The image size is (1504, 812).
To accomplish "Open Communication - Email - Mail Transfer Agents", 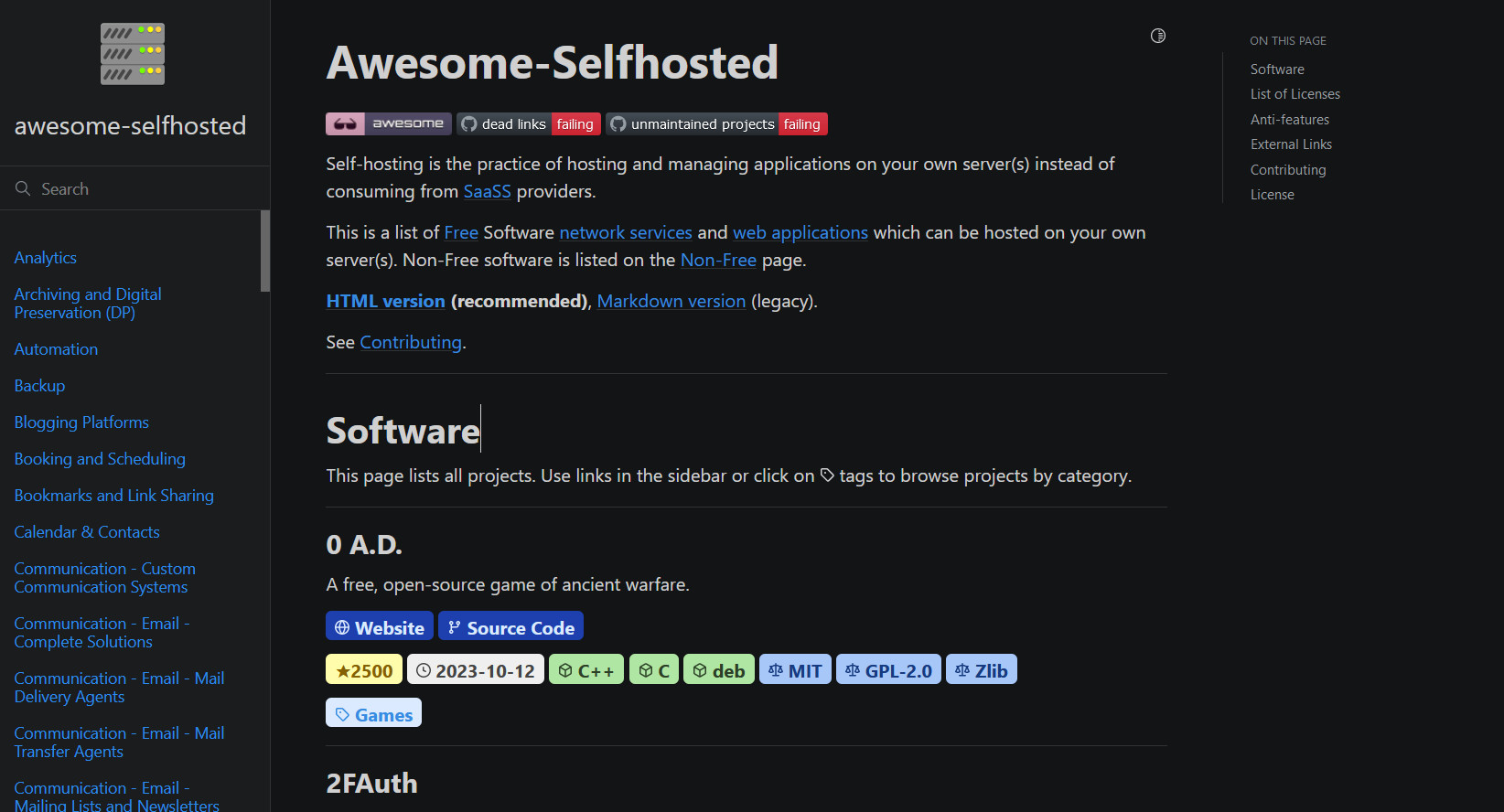I will click(119, 743).
